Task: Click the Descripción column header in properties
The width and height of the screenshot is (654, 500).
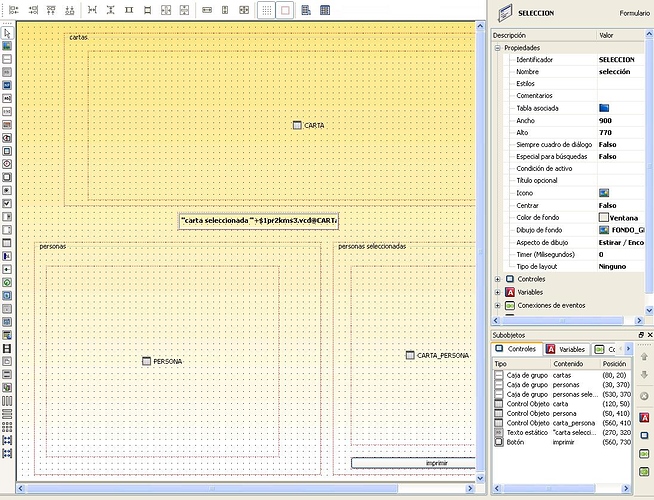Action: tap(544, 35)
